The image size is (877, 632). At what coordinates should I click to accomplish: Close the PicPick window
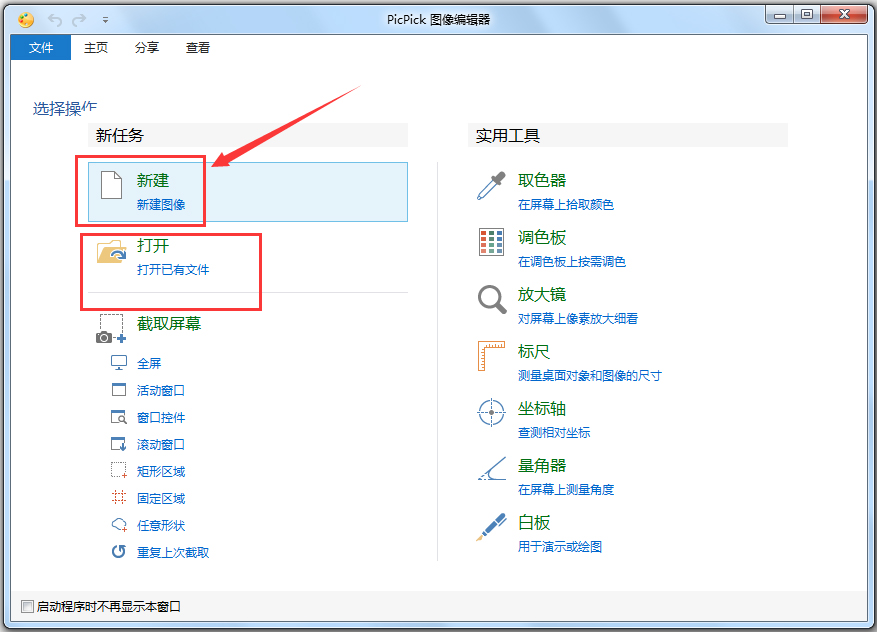pos(845,15)
